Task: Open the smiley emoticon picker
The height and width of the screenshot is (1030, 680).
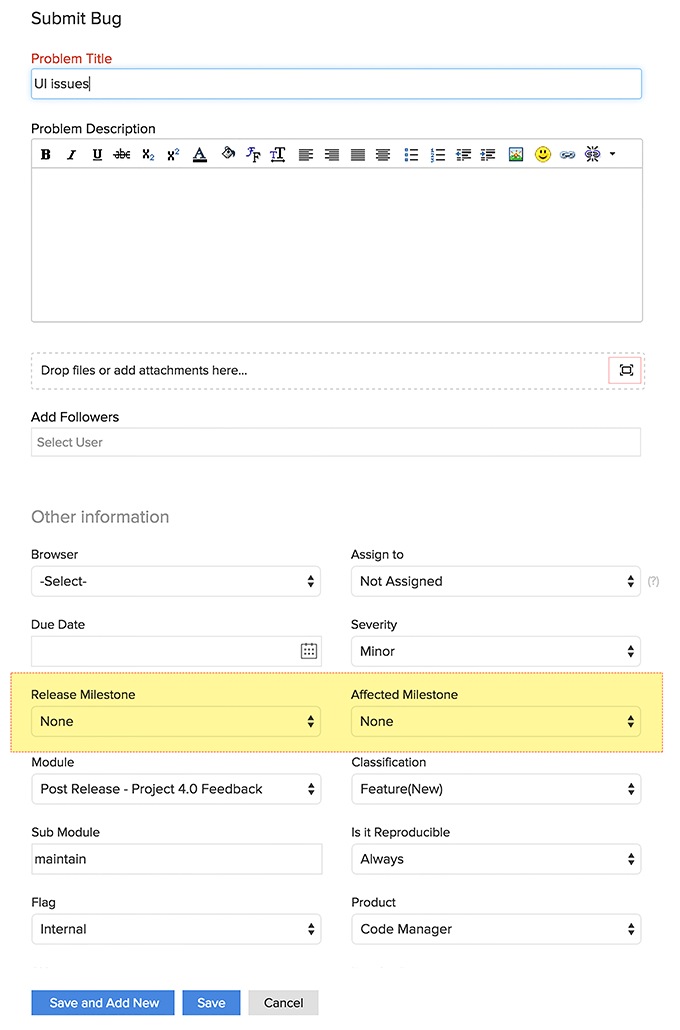Action: coord(542,155)
